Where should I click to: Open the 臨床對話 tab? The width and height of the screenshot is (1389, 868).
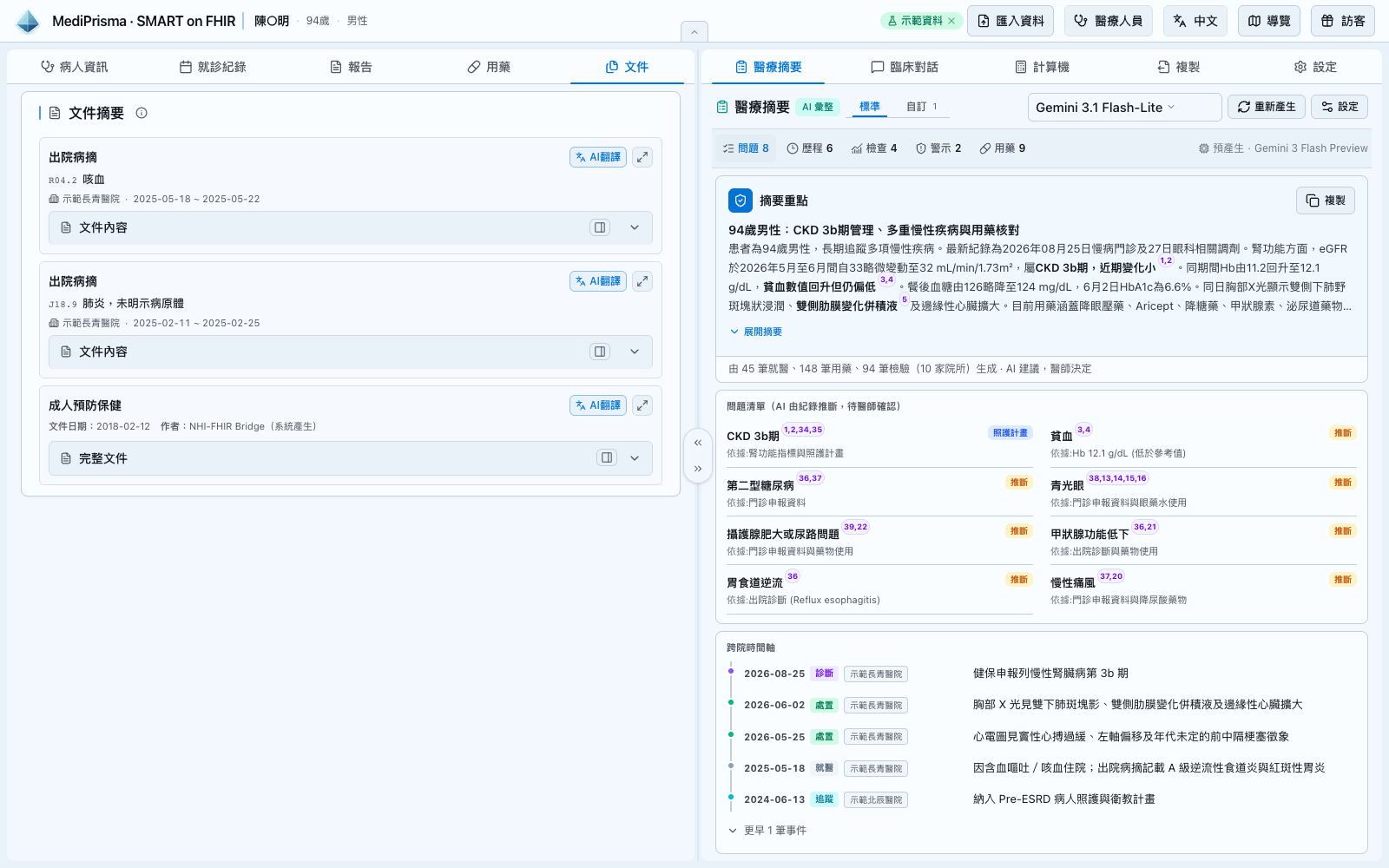[x=905, y=67]
